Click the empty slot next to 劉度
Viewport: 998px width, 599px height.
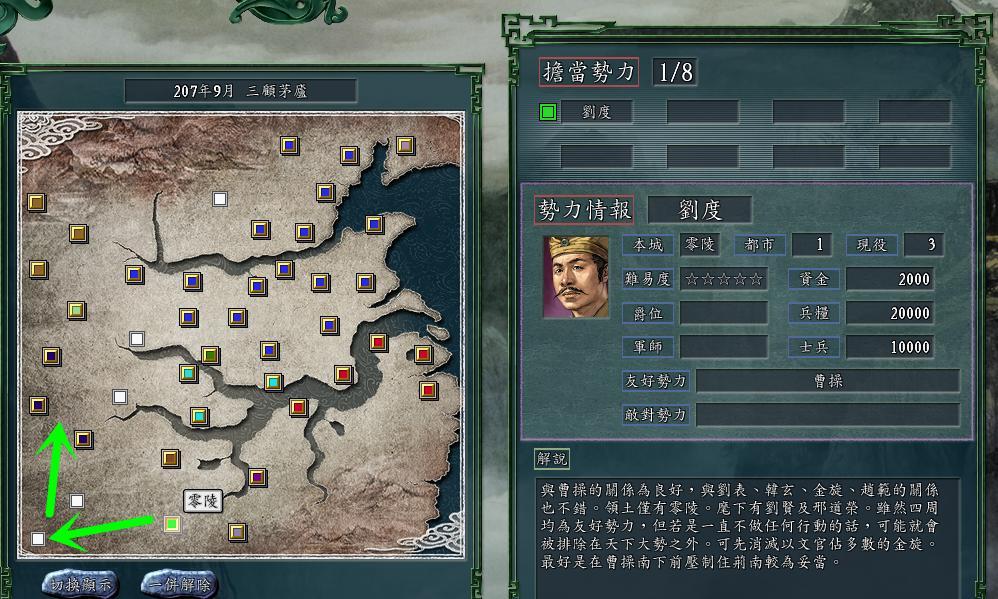[x=703, y=112]
